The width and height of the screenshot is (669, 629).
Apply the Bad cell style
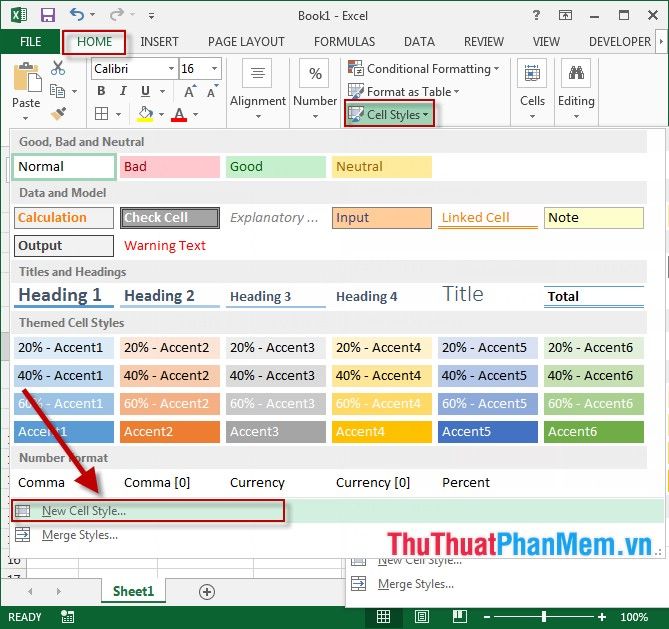[170, 166]
